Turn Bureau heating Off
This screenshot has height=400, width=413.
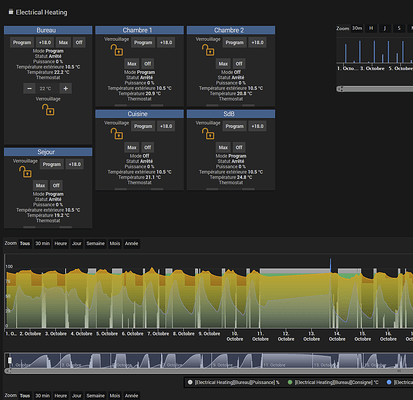click(x=79, y=42)
